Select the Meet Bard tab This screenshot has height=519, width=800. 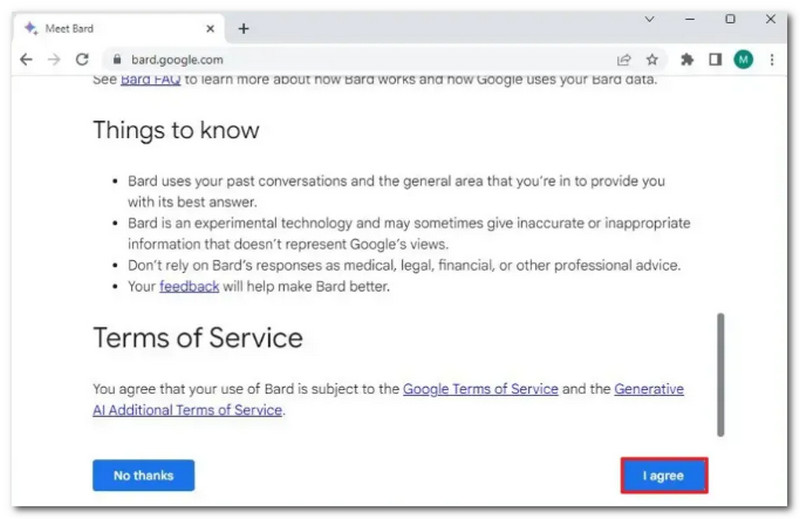[118, 29]
